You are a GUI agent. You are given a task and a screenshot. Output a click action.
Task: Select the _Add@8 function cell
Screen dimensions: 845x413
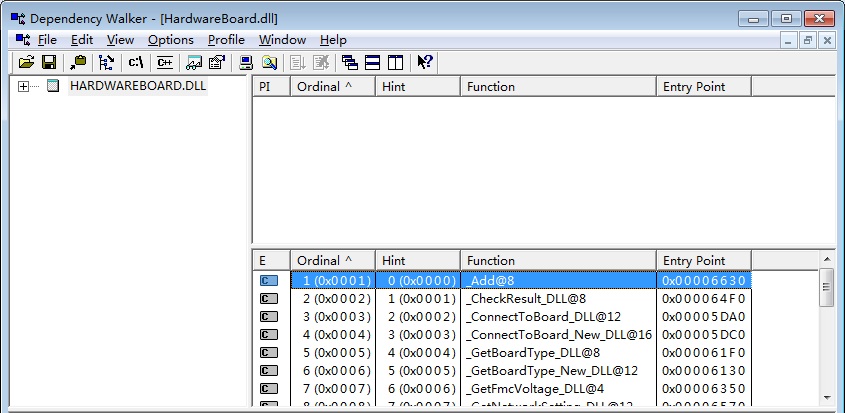[559, 280]
